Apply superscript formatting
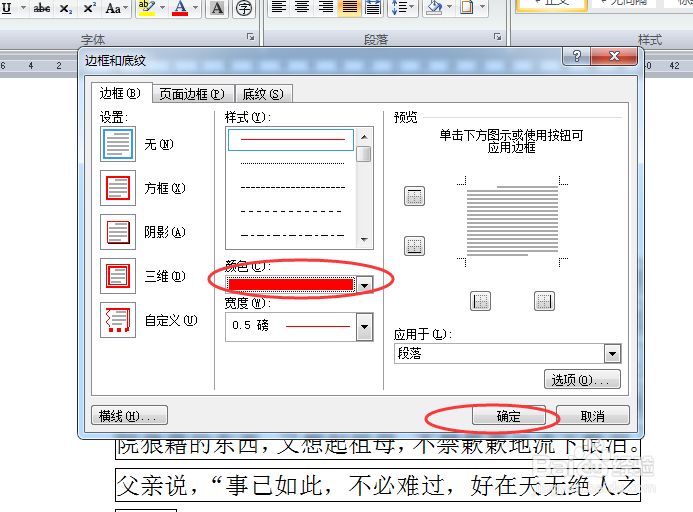Screen dimensions: 693x512 click(x=89, y=8)
